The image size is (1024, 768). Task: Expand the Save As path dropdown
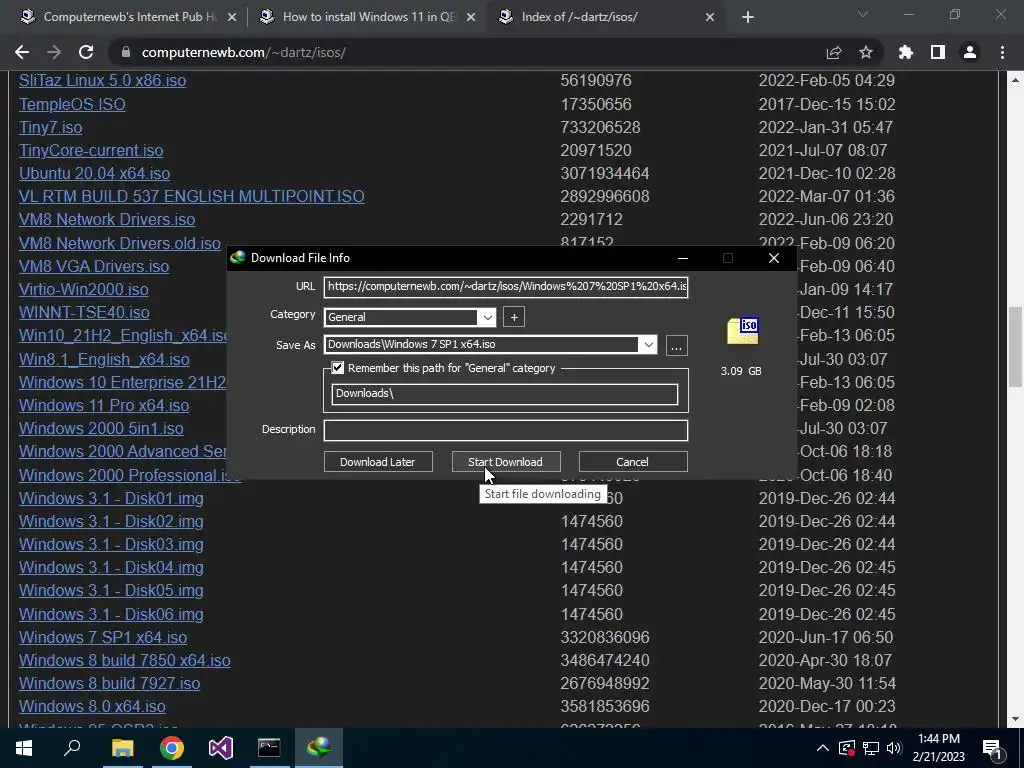coord(648,345)
